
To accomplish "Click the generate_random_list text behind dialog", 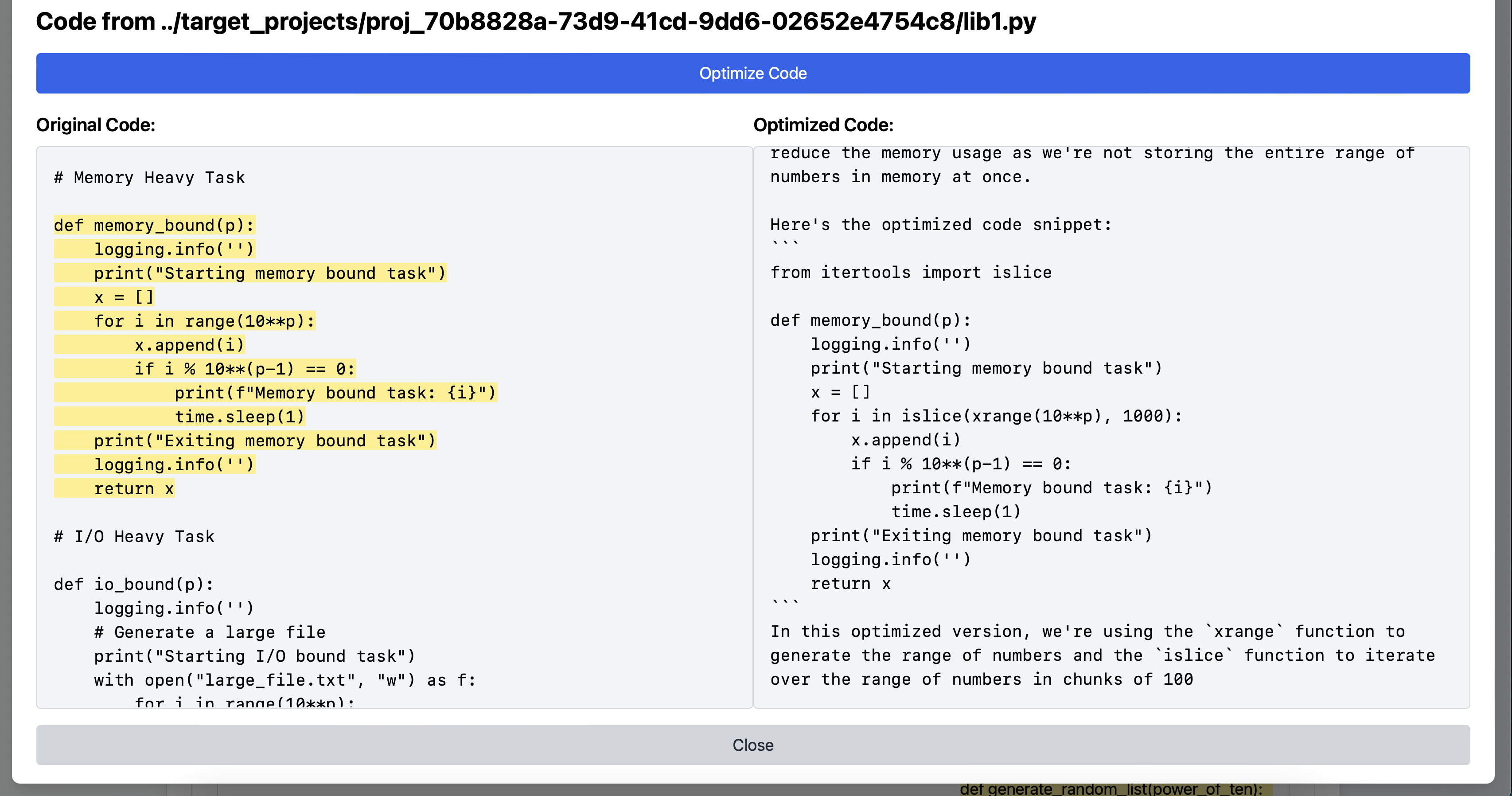I will point(1111,789).
